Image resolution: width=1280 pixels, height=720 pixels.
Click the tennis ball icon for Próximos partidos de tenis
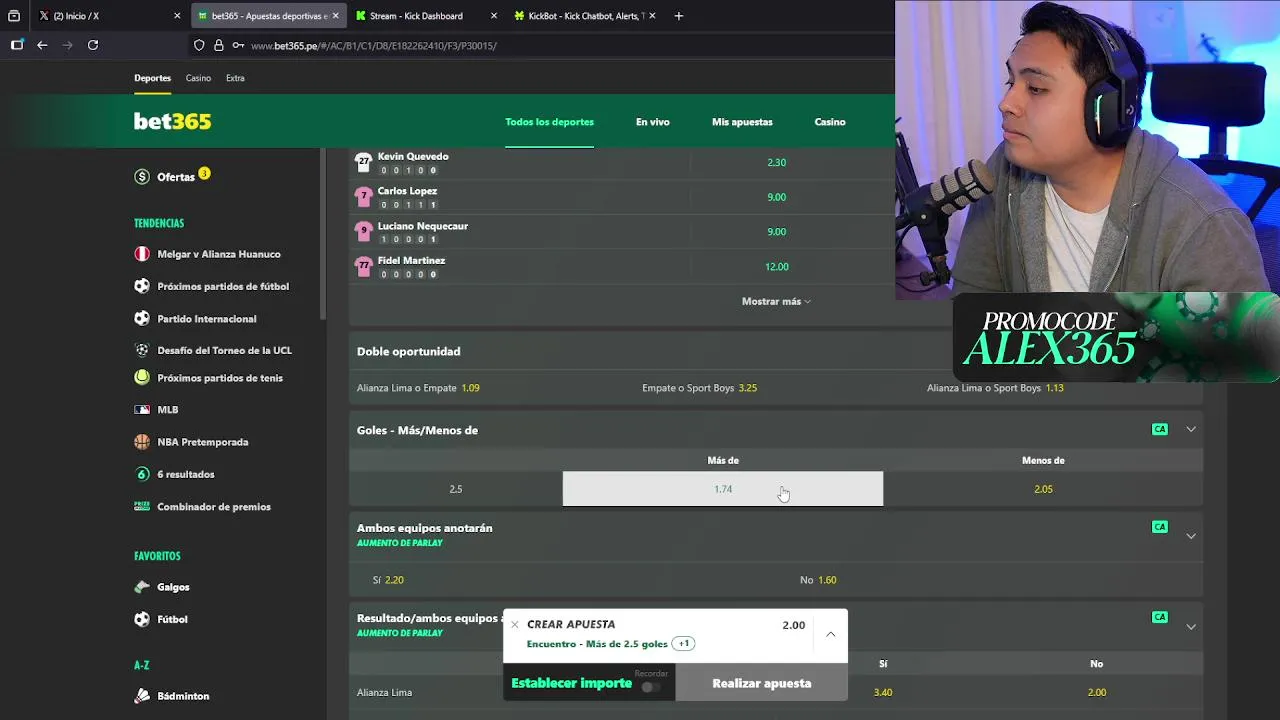(142, 378)
